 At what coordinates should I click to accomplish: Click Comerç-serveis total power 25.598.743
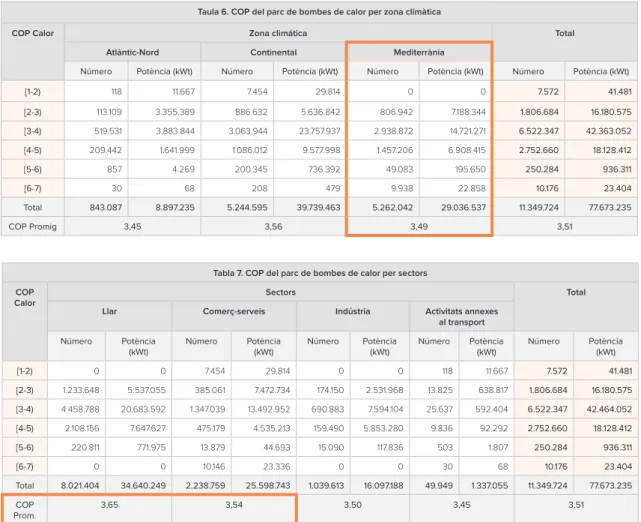(x=268, y=486)
